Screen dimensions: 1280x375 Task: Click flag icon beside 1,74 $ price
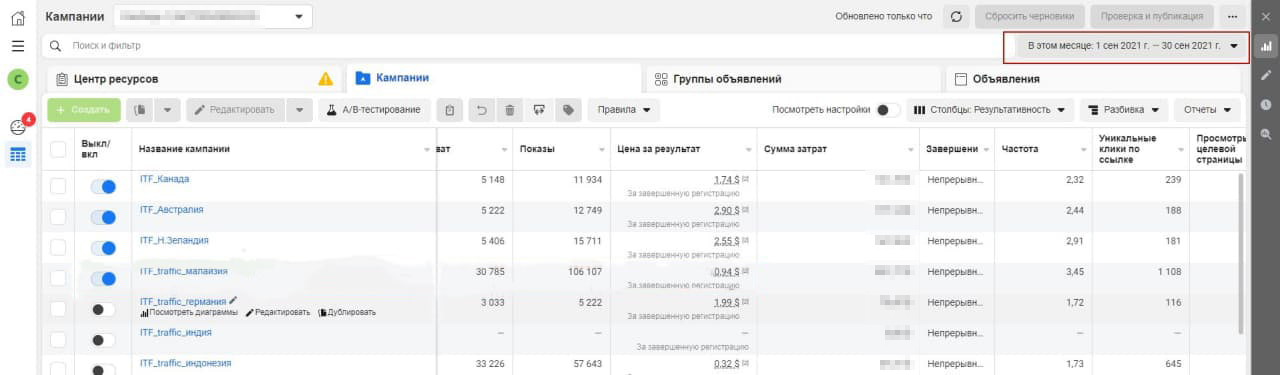point(746,179)
